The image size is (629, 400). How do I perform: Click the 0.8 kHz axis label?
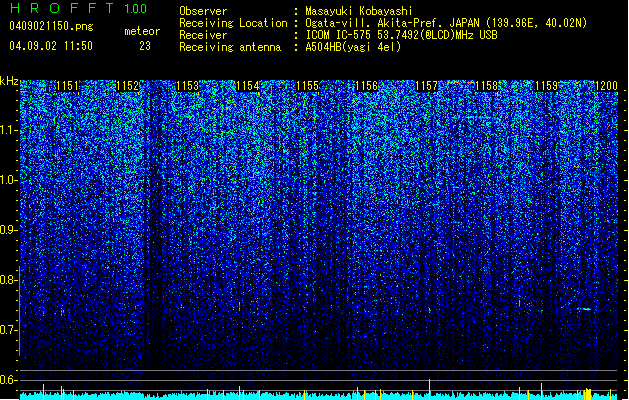pos(8,280)
